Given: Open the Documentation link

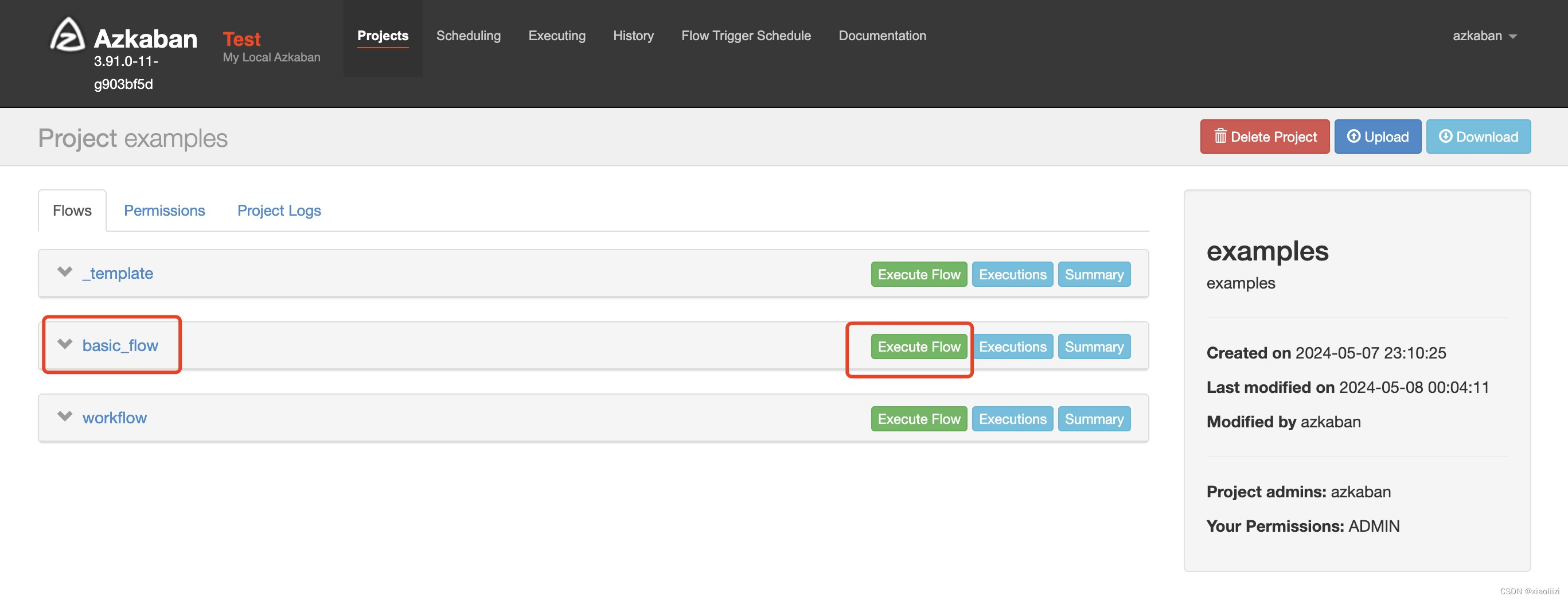Looking at the screenshot, I should [x=882, y=36].
